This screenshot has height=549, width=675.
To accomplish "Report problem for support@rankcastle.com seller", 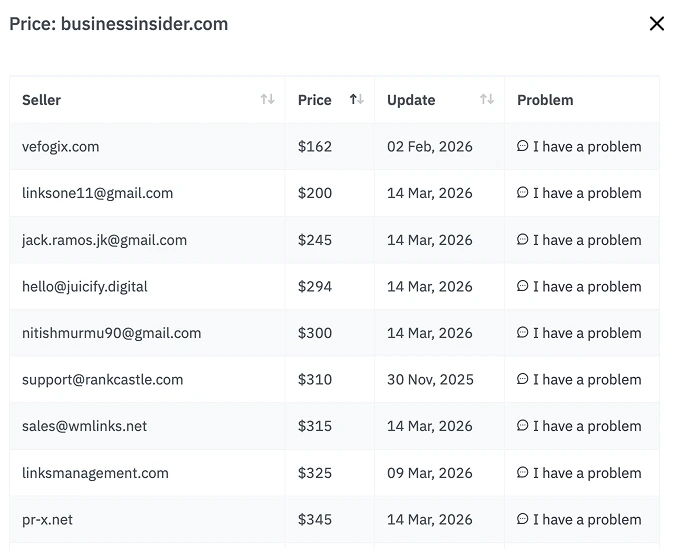I will (x=586, y=380).
